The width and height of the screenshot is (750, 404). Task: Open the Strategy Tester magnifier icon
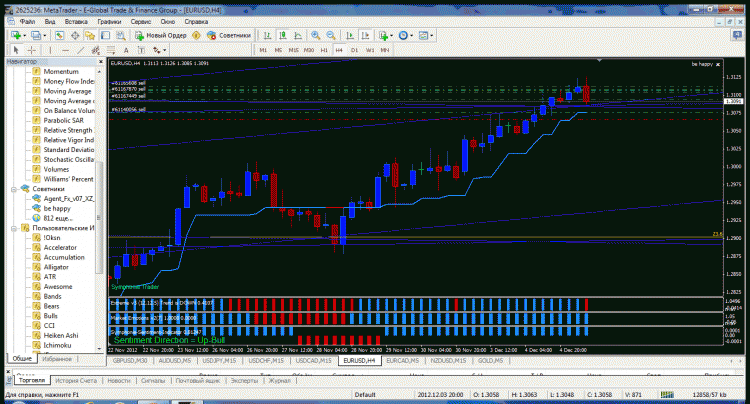121,35
